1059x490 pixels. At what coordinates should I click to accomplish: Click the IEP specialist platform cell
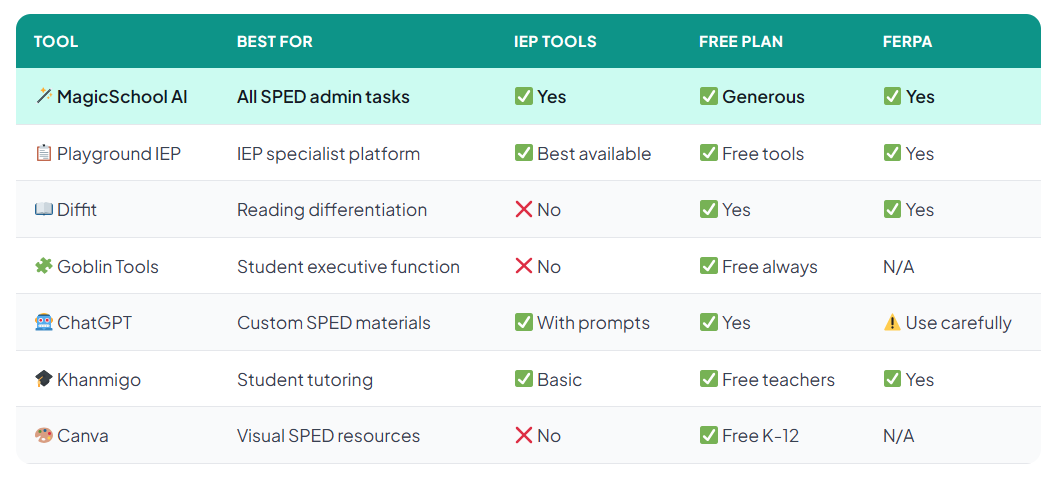[x=328, y=154]
